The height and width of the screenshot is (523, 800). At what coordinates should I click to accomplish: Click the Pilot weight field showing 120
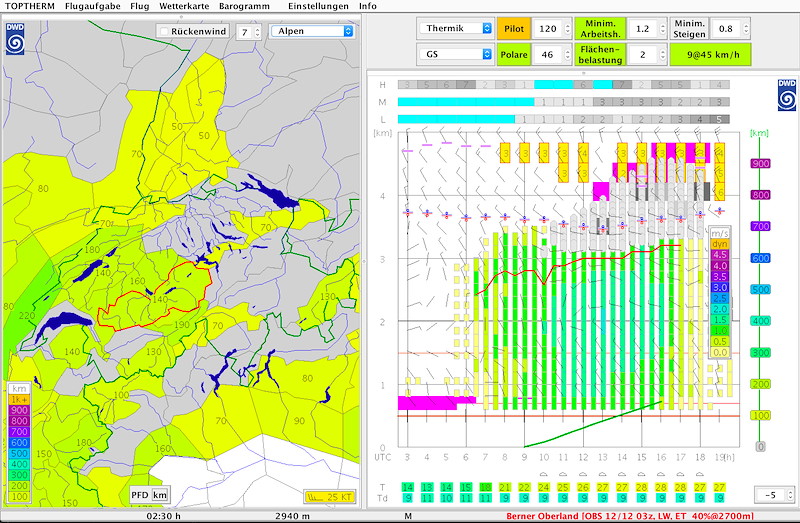click(547, 29)
